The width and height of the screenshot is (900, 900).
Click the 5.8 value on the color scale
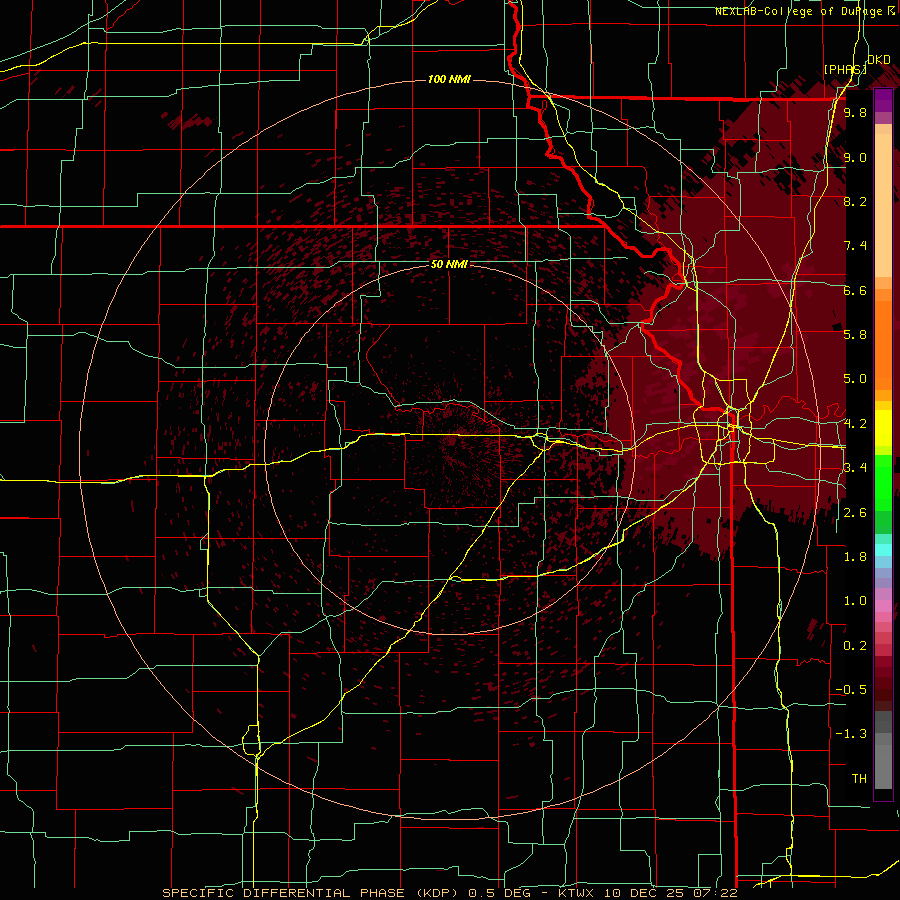pos(855,335)
